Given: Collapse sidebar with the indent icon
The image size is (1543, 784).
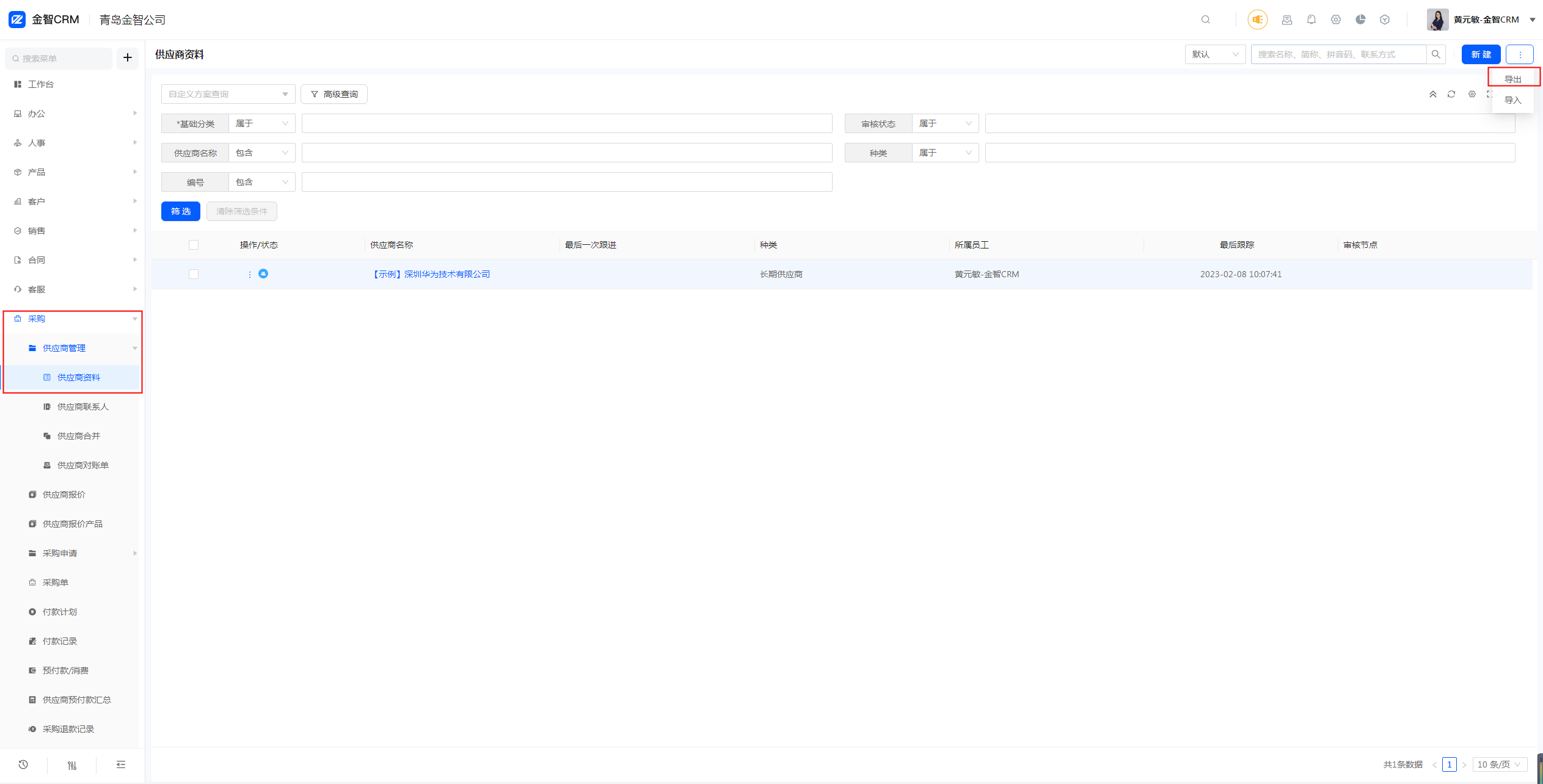Looking at the screenshot, I should coord(121,764).
